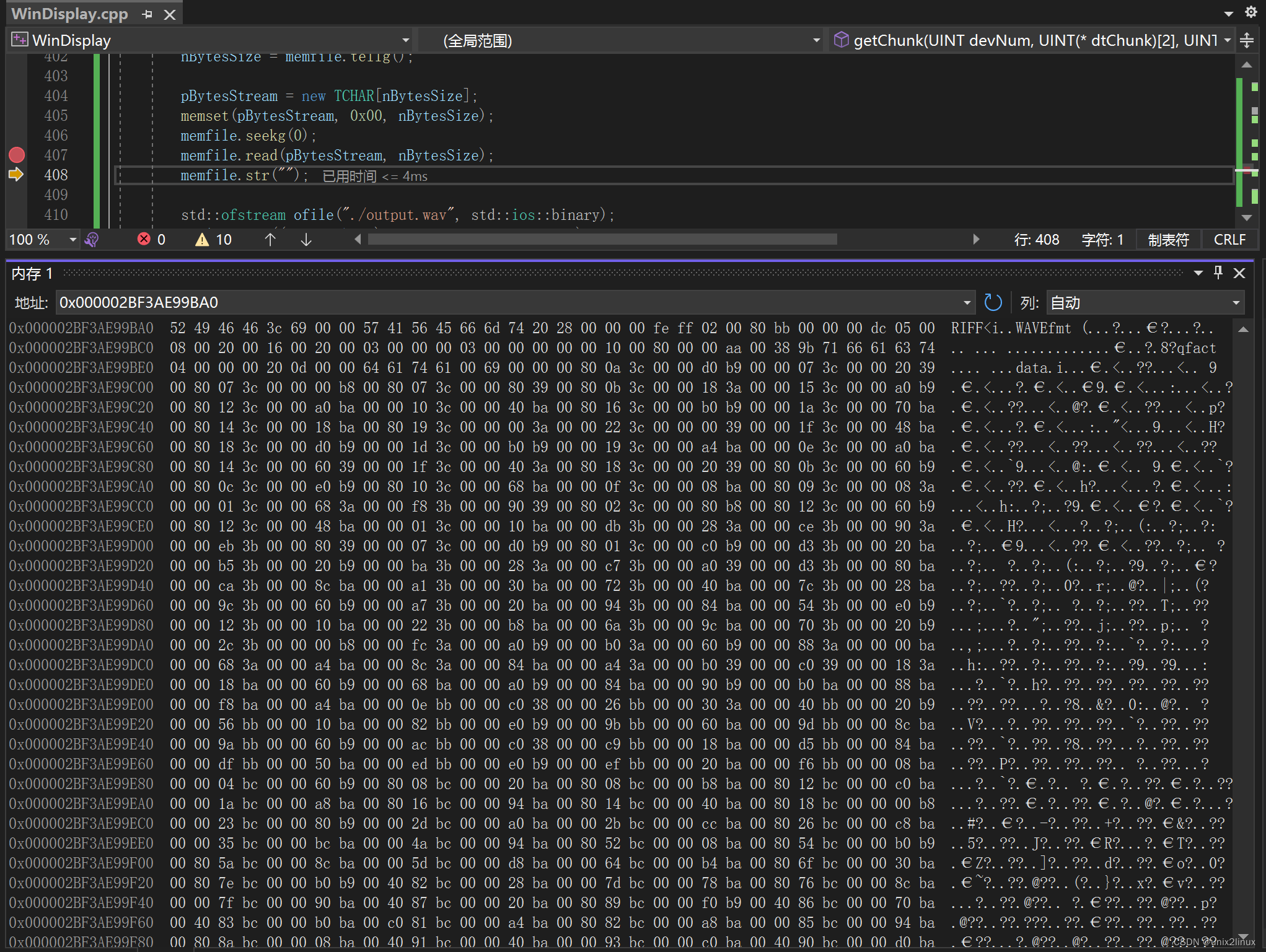Toggle the breakpoint on line 407
The height and width of the screenshot is (952, 1266).
click(x=17, y=155)
